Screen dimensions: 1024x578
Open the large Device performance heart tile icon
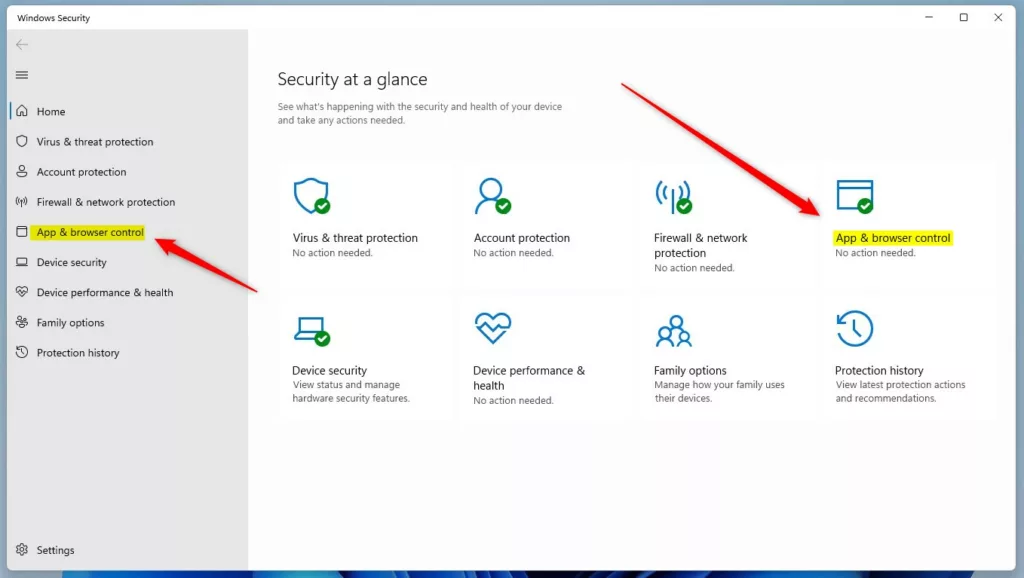(x=492, y=328)
